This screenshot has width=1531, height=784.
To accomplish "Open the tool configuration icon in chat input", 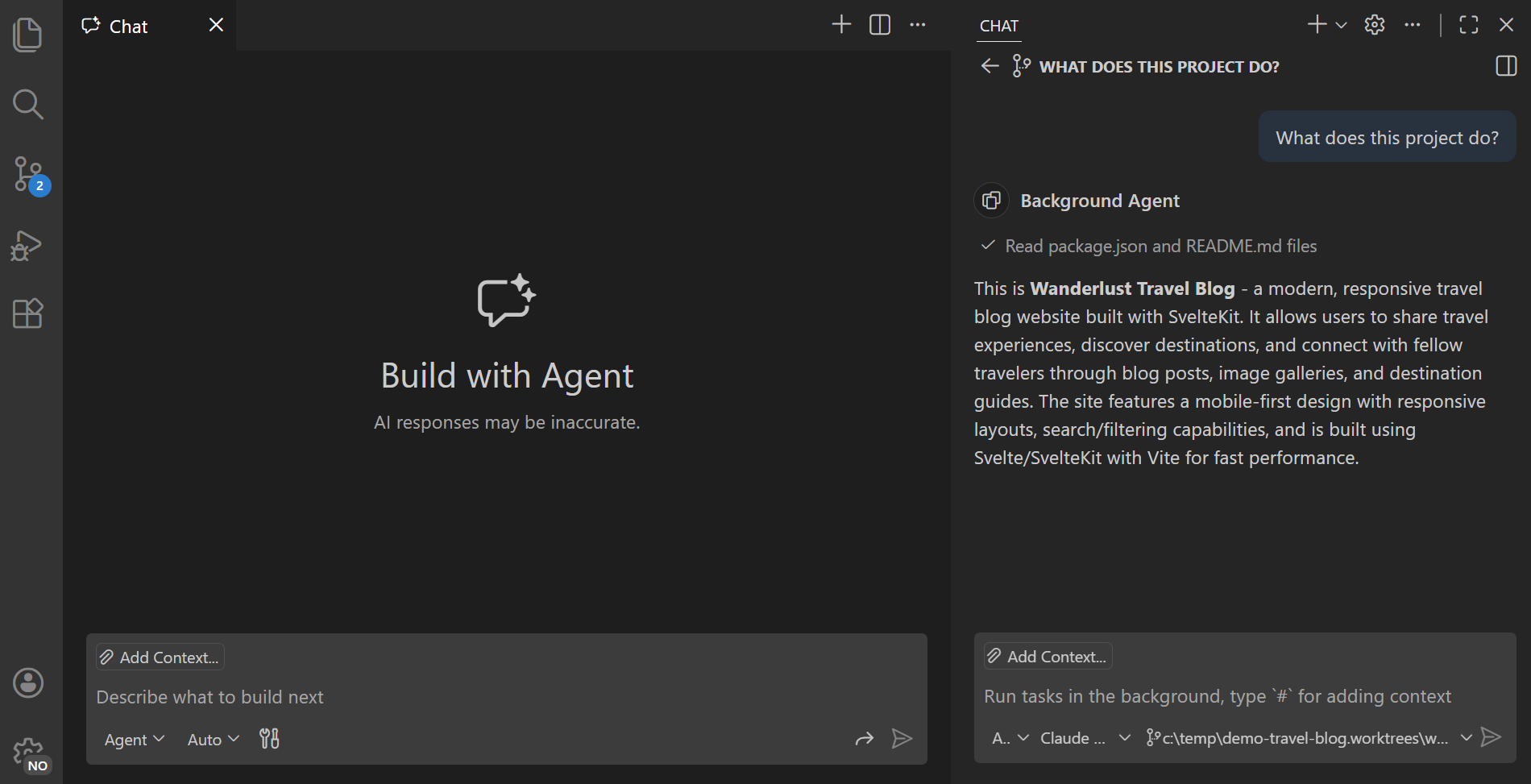I will coord(269,738).
